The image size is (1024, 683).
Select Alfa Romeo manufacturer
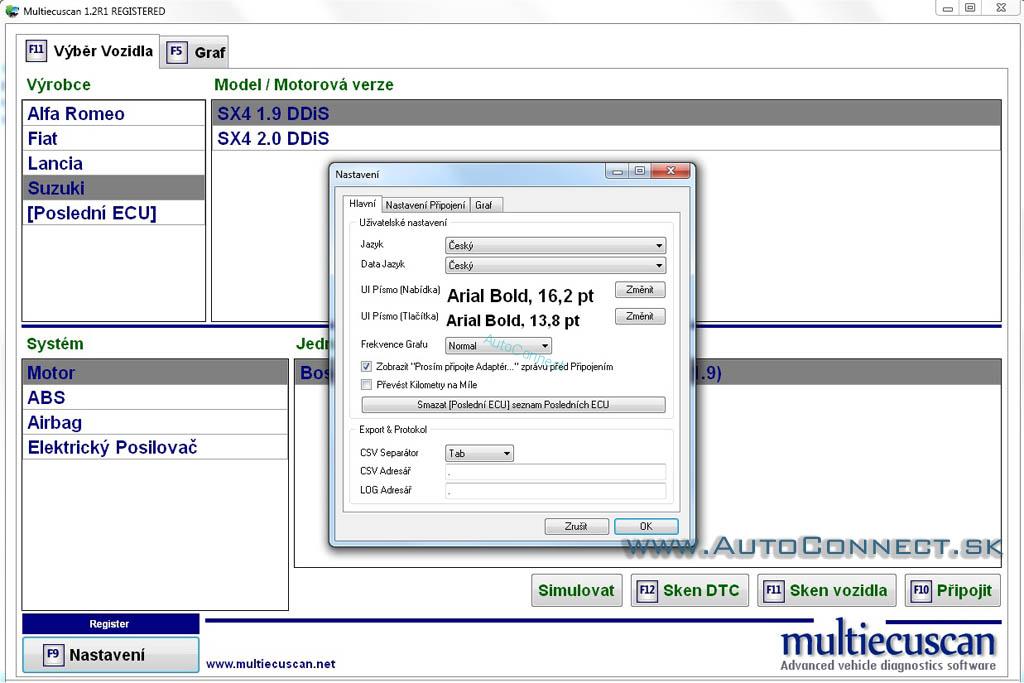(x=114, y=114)
